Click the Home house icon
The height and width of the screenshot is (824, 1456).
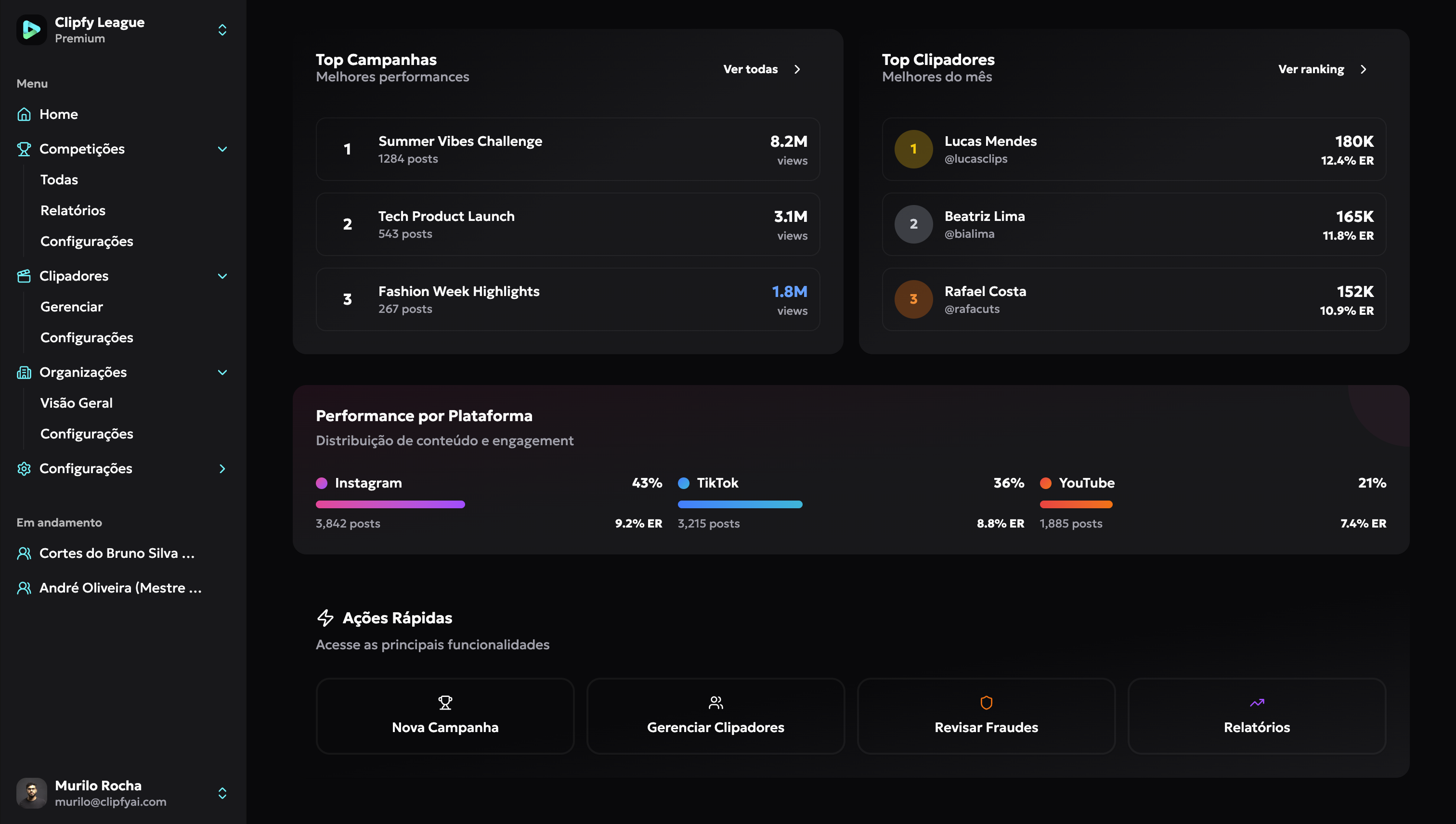click(x=24, y=115)
